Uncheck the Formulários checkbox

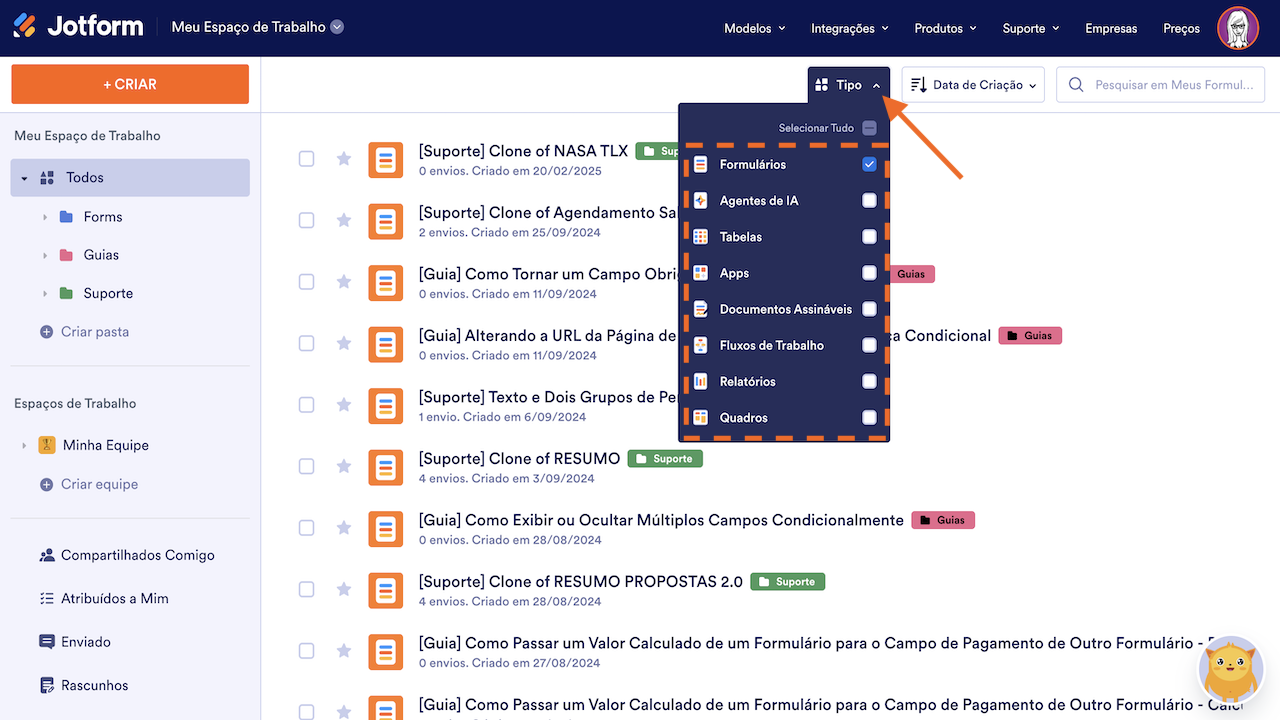coord(869,164)
